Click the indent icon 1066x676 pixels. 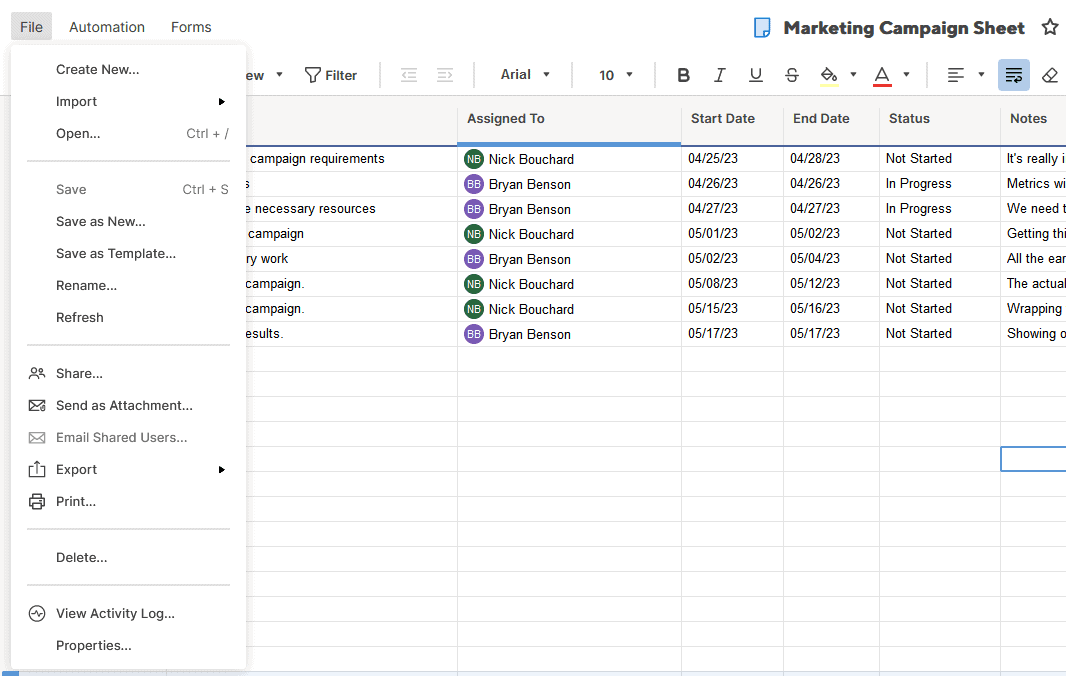[x=445, y=75]
